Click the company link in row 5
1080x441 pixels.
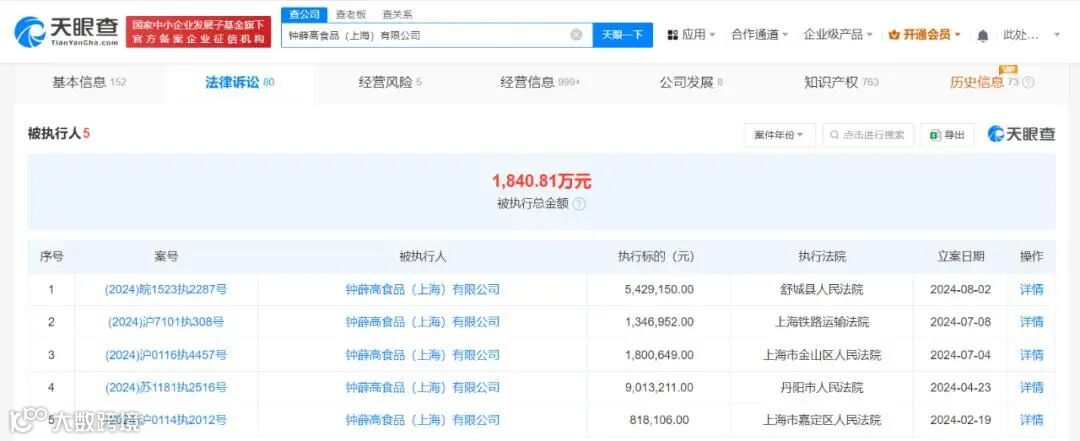pyautogui.click(x=422, y=420)
